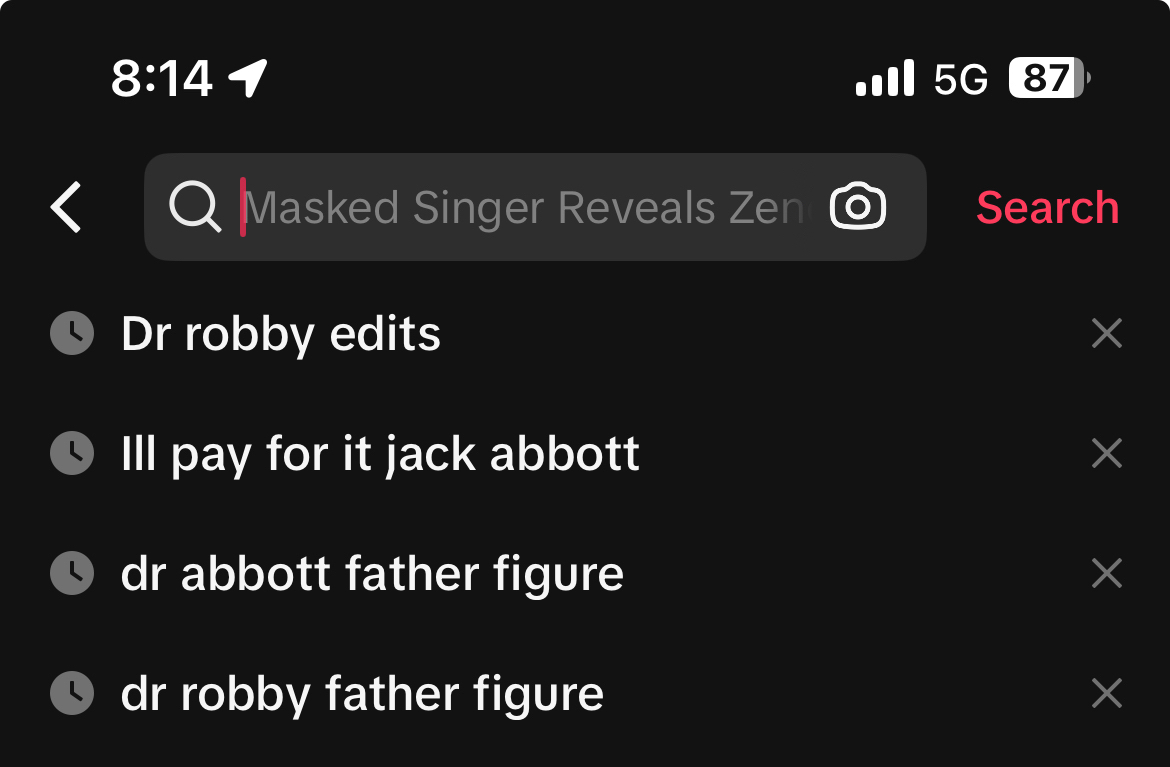The width and height of the screenshot is (1170, 767).
Task: Tap clock icon beside "Ill pay for it"
Action: pyautogui.click(x=72, y=454)
